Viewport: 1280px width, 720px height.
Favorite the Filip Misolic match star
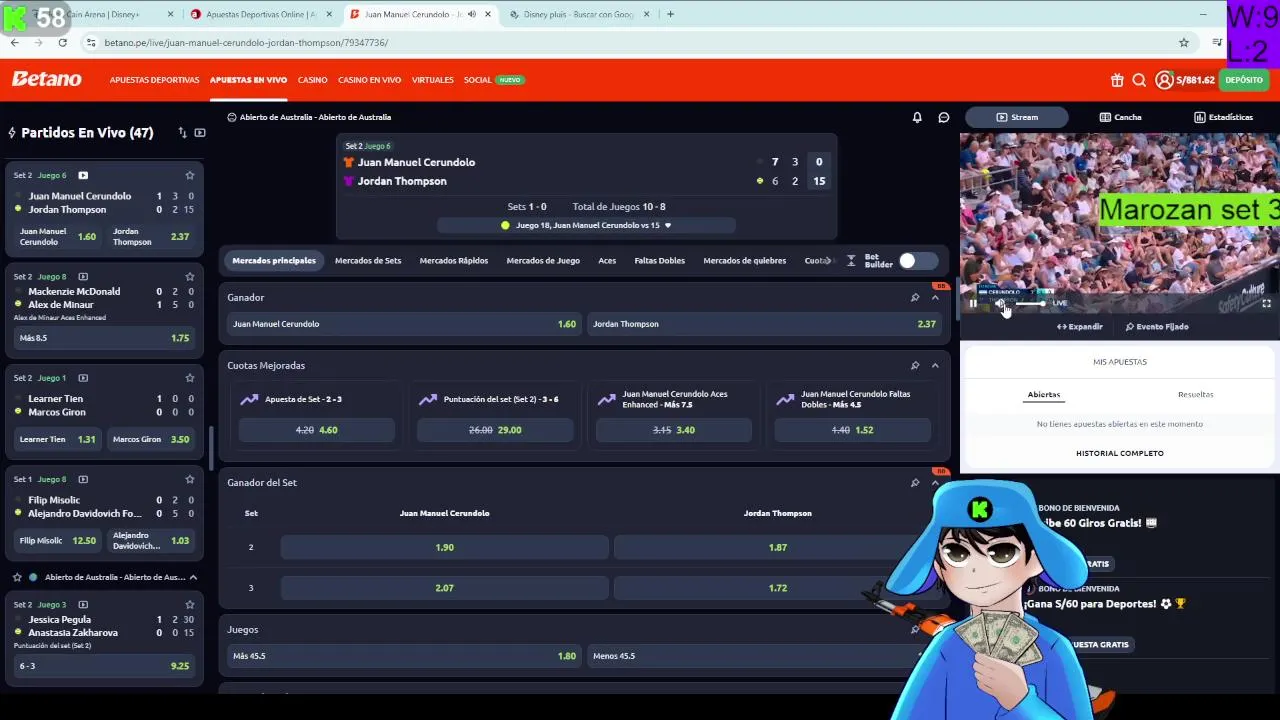[x=189, y=478]
